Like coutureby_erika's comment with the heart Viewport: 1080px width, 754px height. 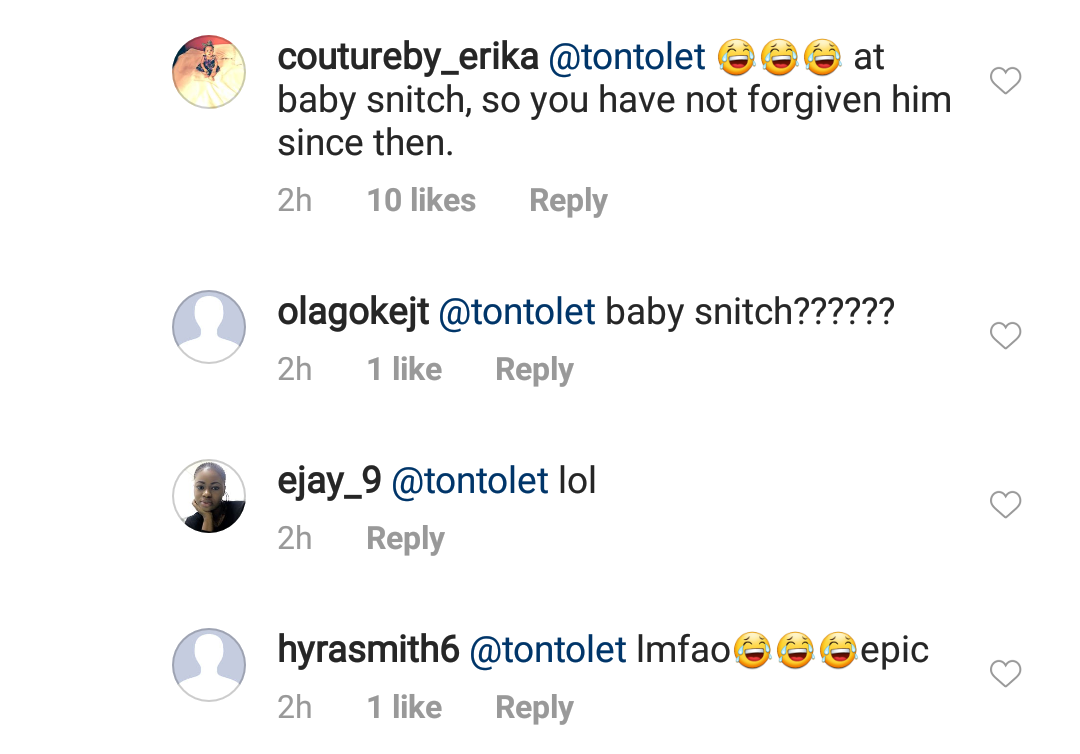1005,81
